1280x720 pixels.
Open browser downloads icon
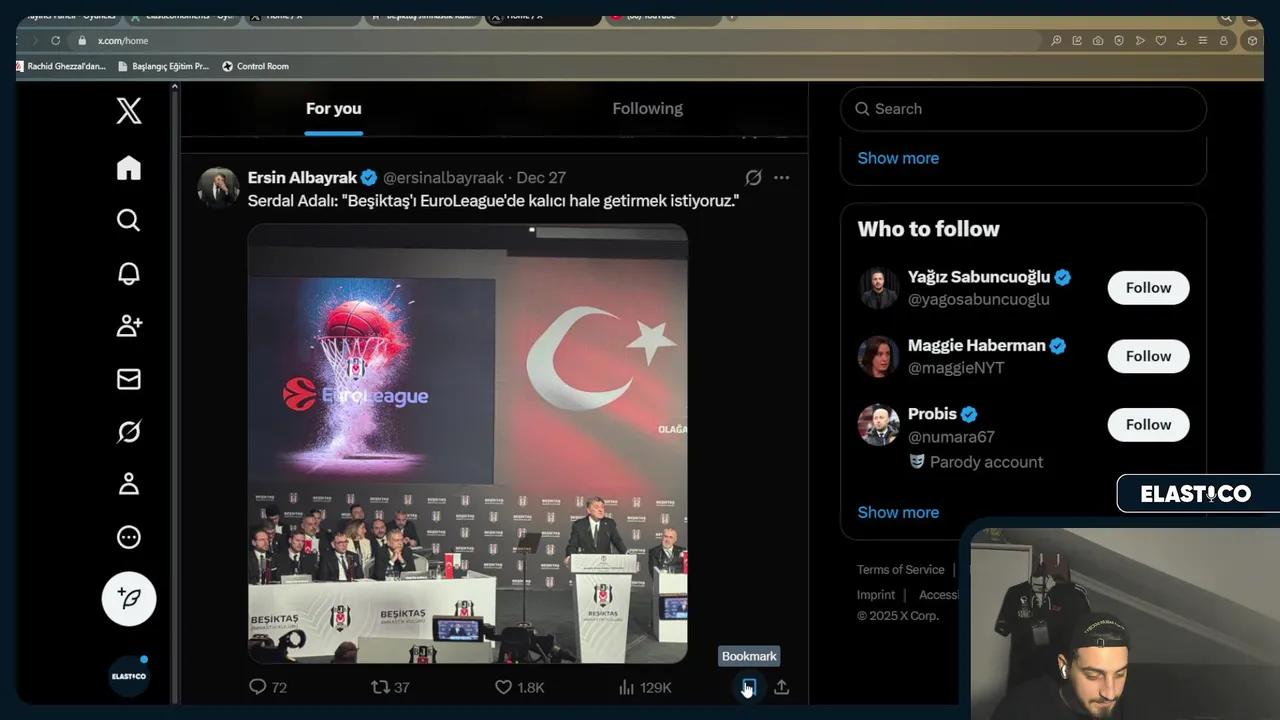click(1182, 41)
